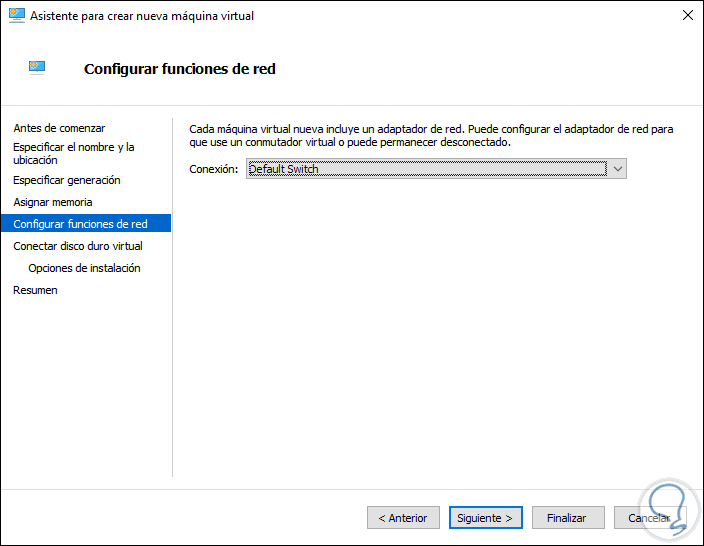Click the window title bar text
704x546 pixels.
click(143, 16)
